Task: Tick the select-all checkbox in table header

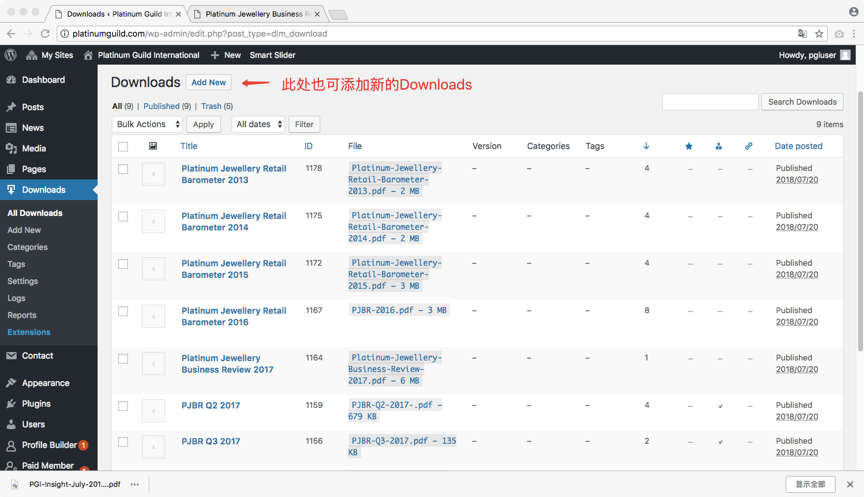Action: coord(123,146)
